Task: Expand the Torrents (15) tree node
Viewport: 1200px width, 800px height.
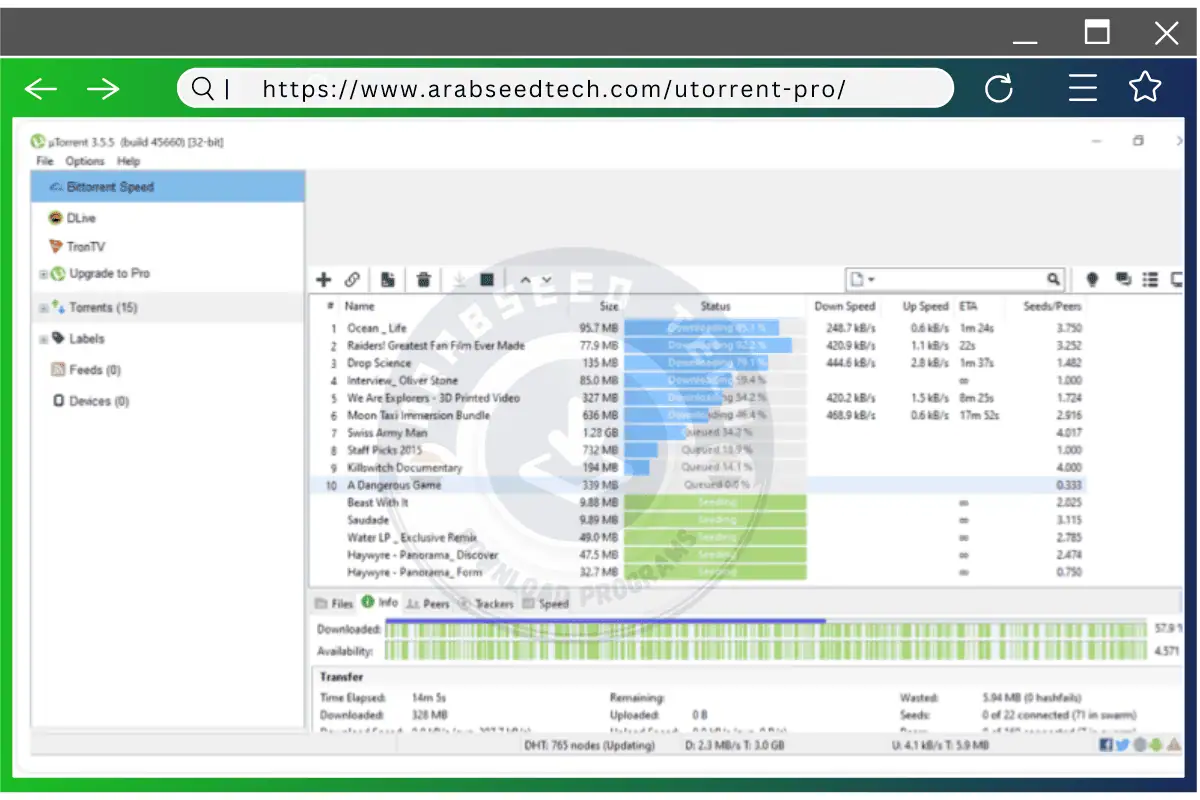Action: coord(43,308)
